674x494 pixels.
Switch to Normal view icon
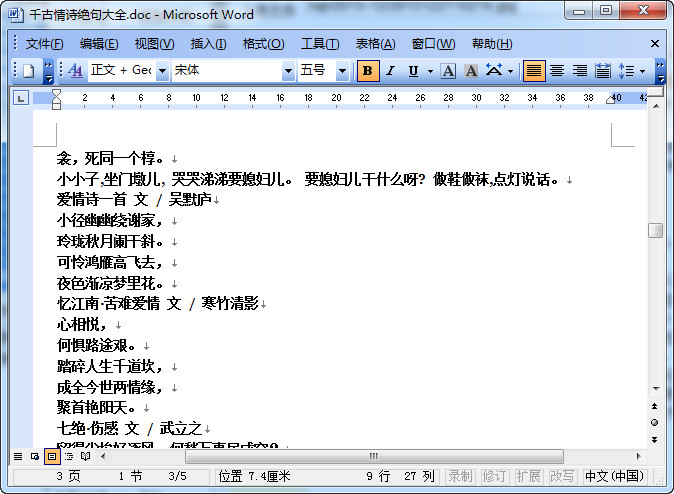(18, 456)
